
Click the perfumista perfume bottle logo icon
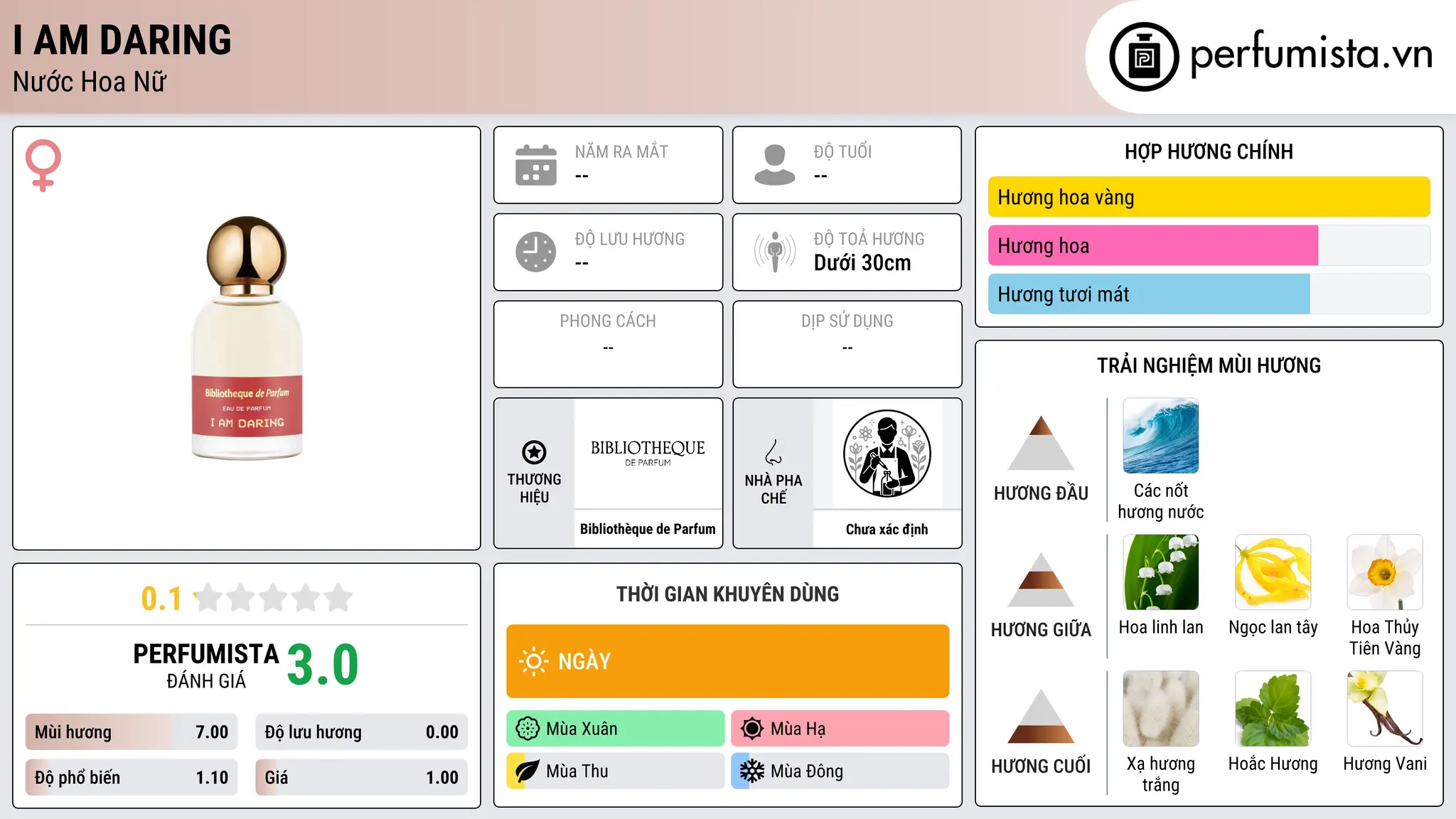coord(1144,57)
